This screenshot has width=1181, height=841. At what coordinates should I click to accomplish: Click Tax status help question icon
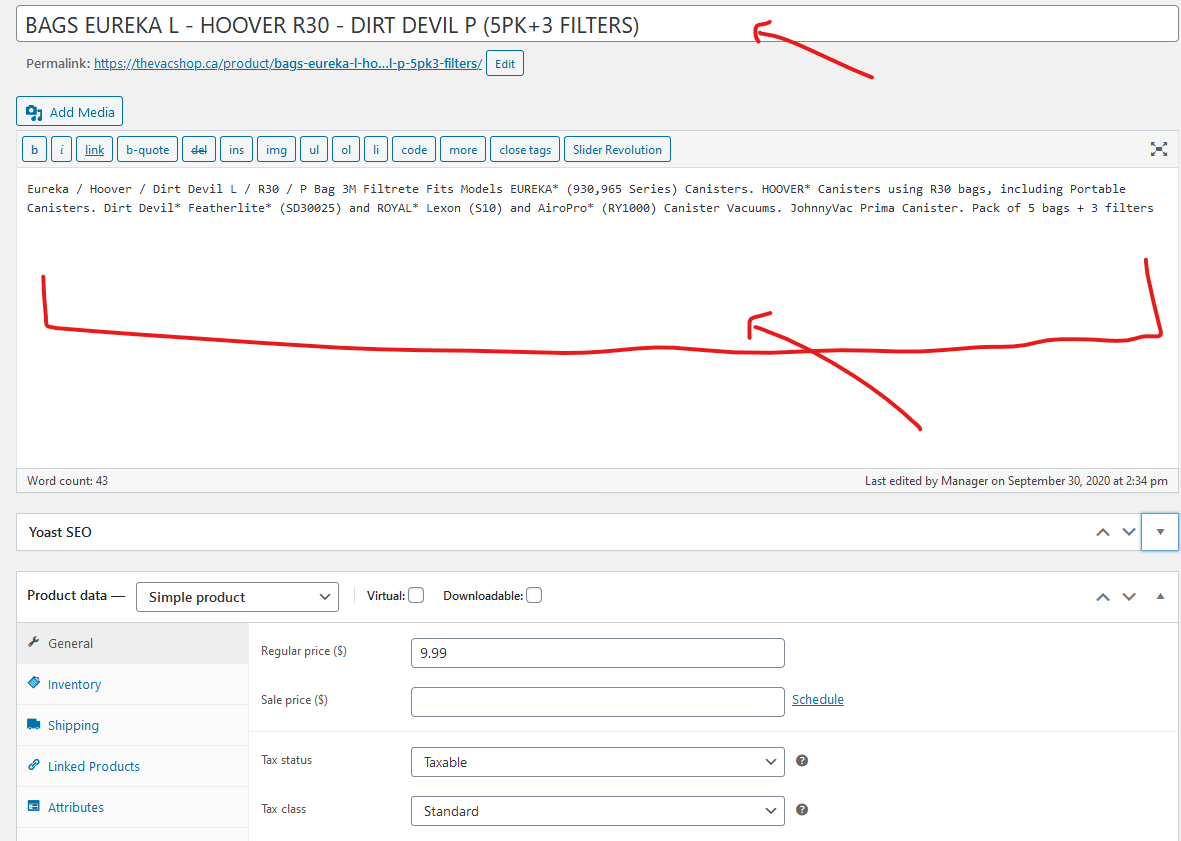[x=802, y=760]
